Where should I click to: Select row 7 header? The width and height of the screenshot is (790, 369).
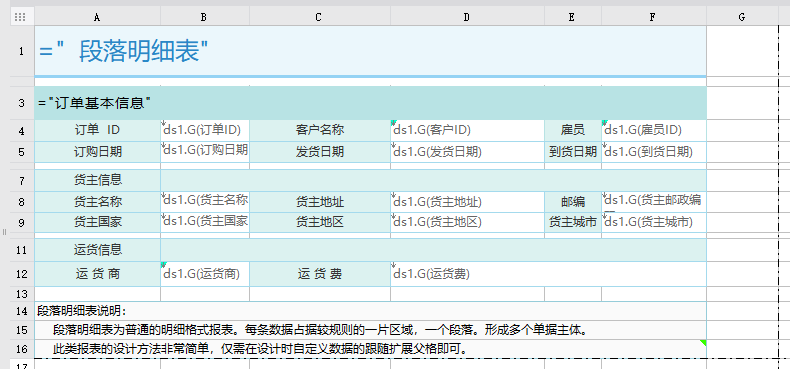(x=22, y=180)
